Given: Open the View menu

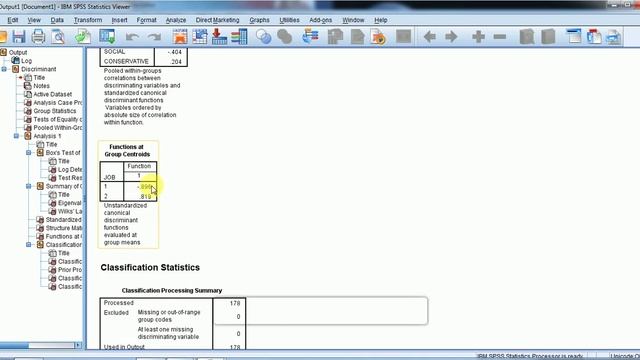Looking at the screenshot, I should coord(34,20).
